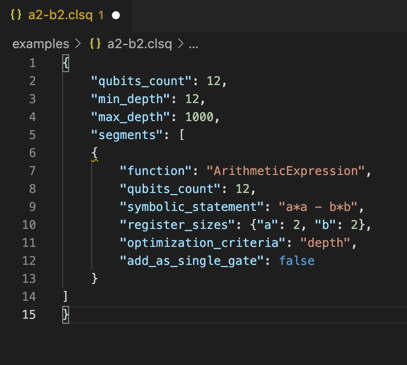Click the closing bracket on line 14
Viewport: 407px width, 365px height.
coord(66,297)
